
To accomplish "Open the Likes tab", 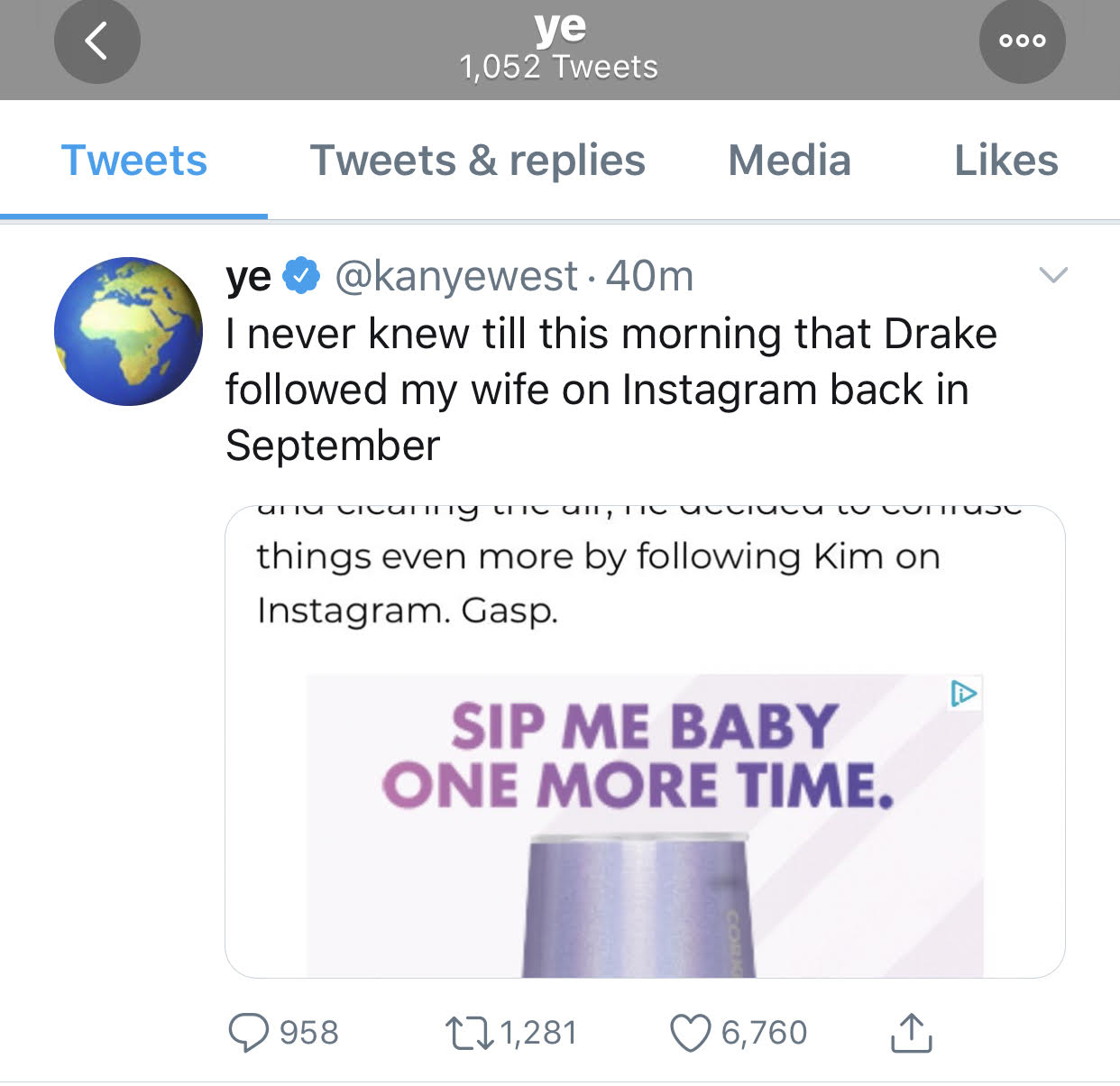I will (x=1006, y=161).
